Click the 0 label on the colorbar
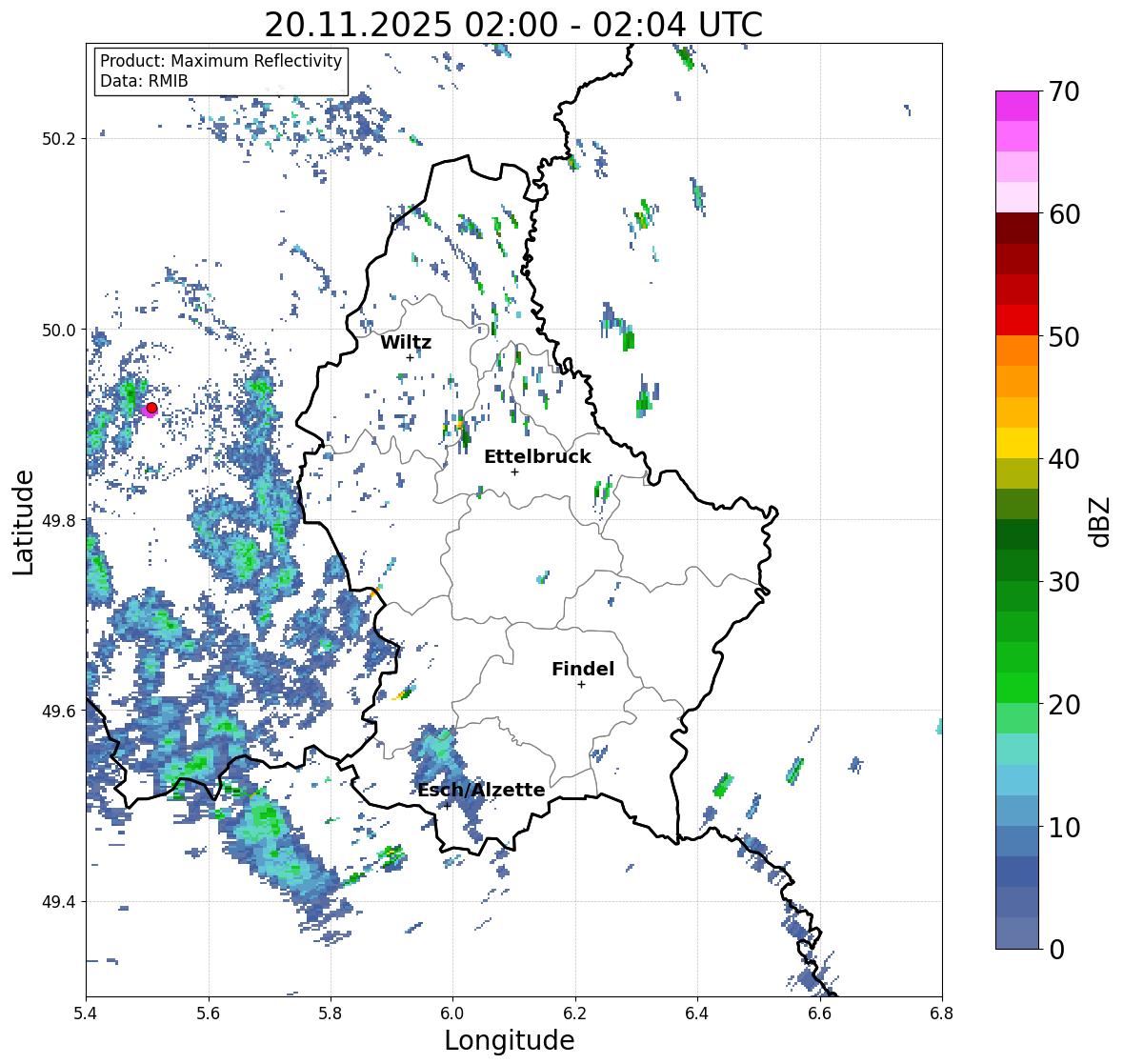The width and height of the screenshot is (1123, 1064). tap(1056, 950)
